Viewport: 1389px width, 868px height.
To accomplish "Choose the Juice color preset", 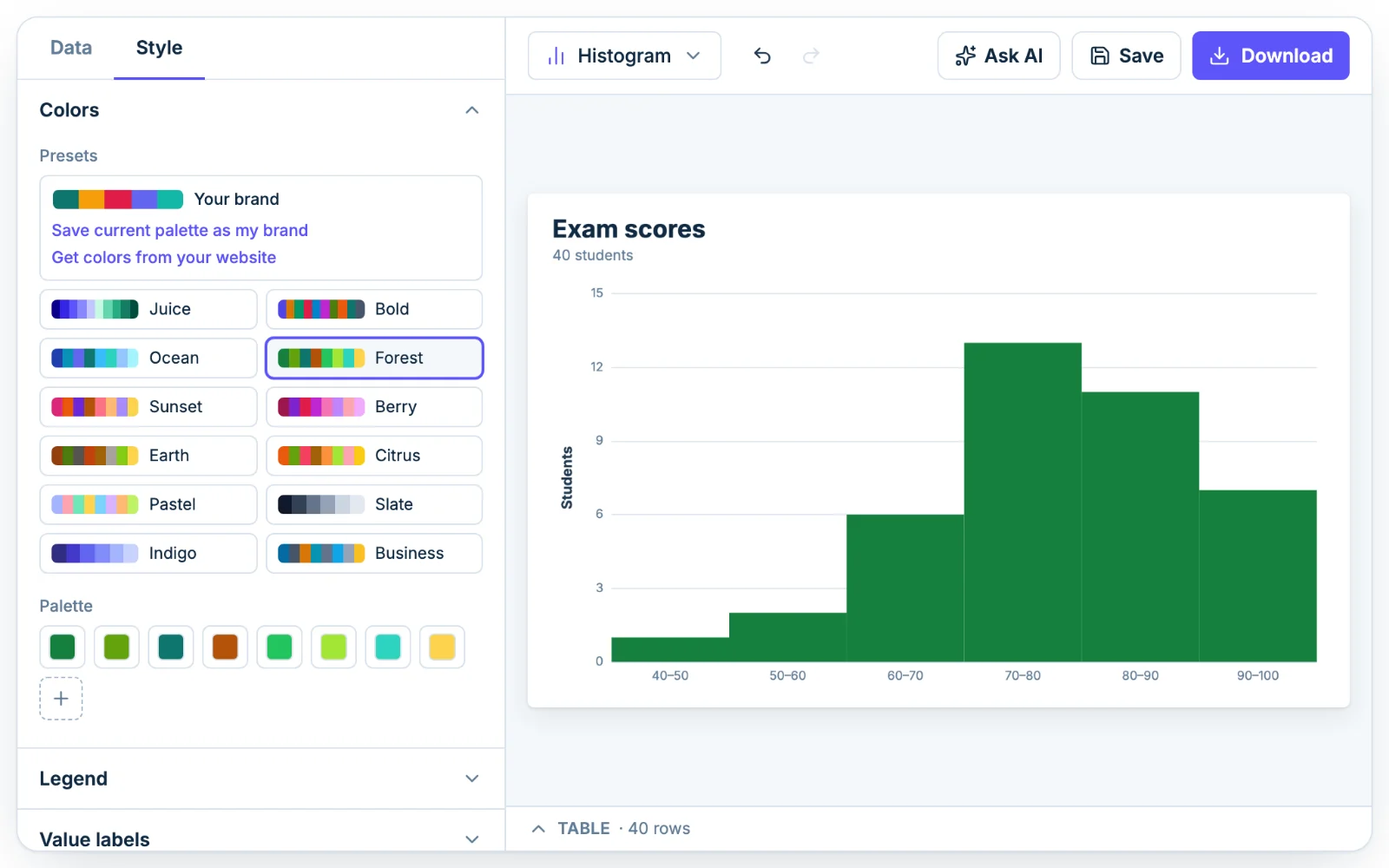I will click(x=148, y=309).
